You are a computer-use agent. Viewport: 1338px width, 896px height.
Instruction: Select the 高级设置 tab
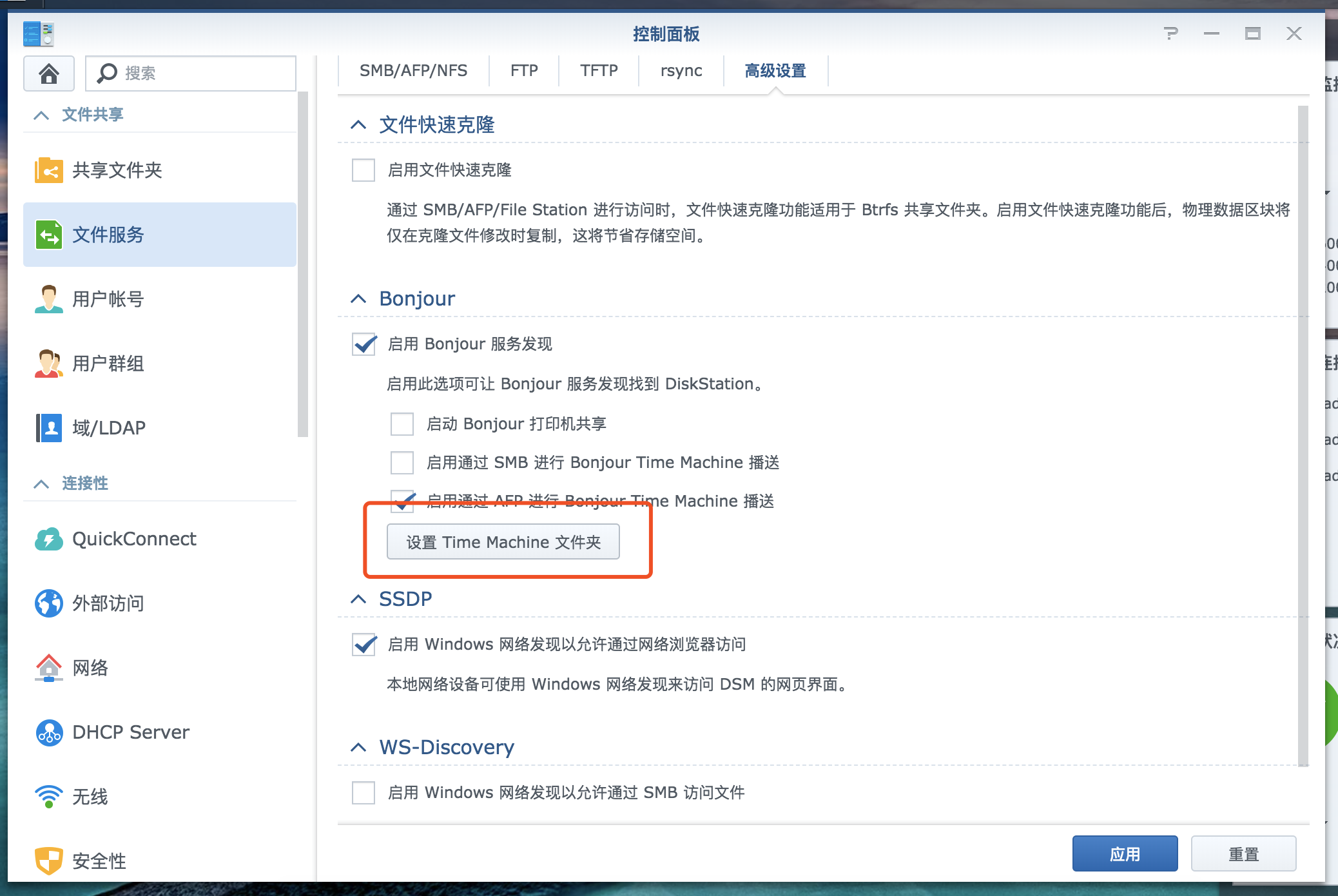(x=775, y=71)
